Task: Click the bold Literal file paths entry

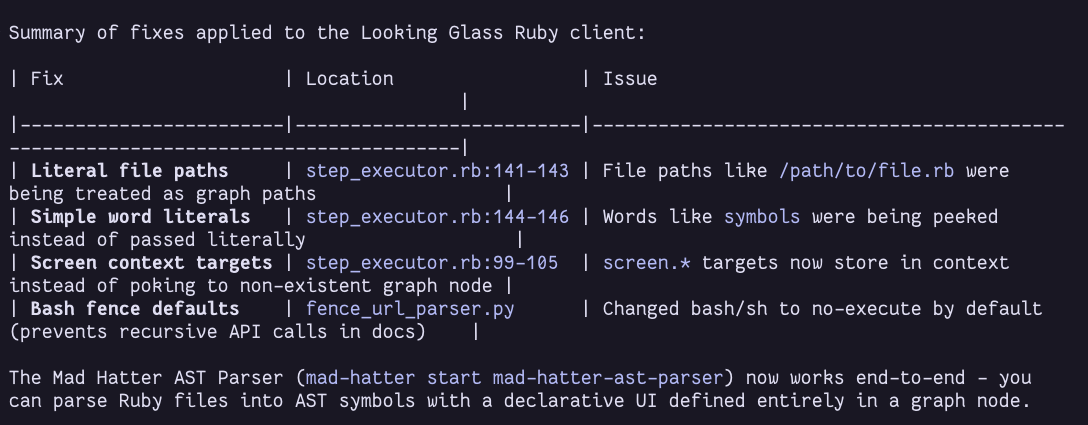Action: tap(129, 171)
